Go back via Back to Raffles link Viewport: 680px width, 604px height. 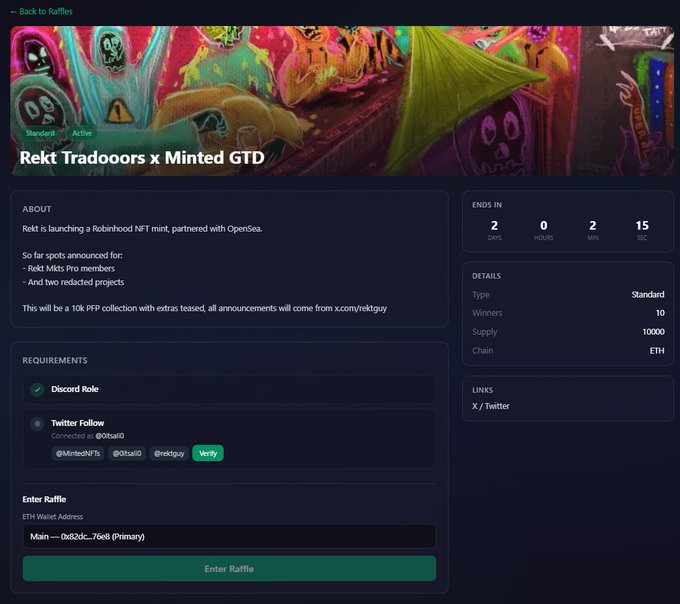41,12
